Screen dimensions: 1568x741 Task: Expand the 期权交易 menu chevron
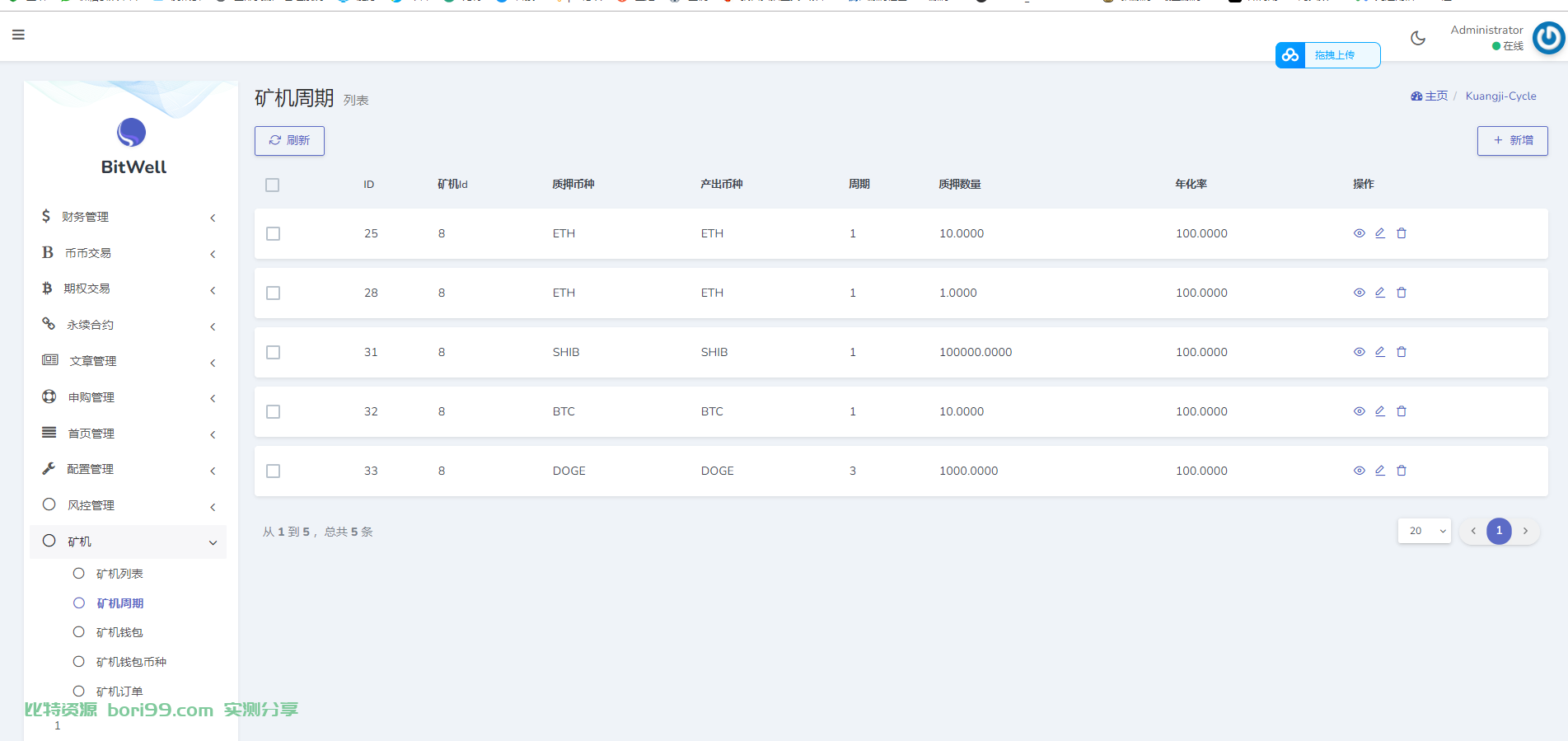coord(213,290)
